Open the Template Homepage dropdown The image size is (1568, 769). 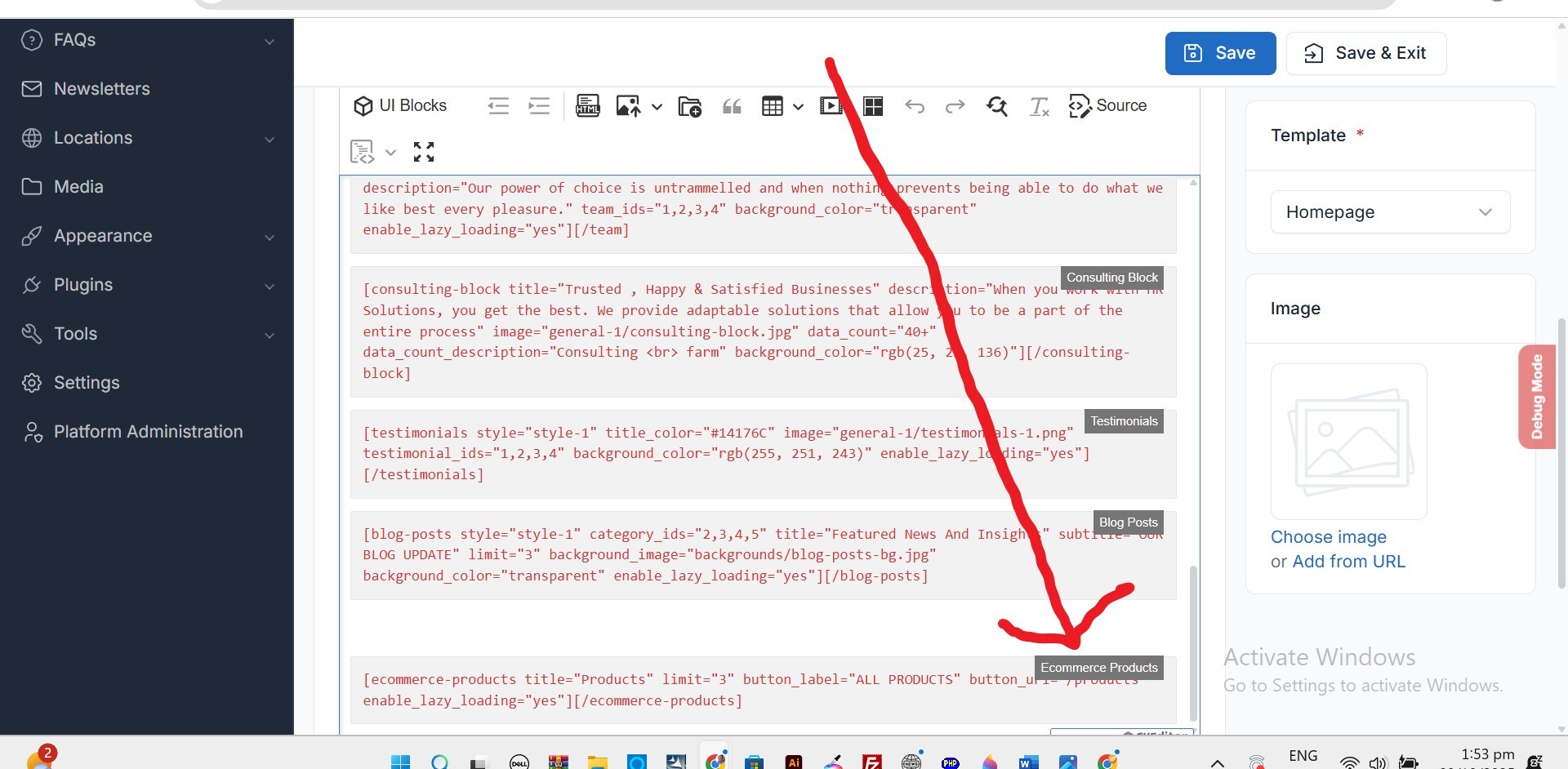1390,212
